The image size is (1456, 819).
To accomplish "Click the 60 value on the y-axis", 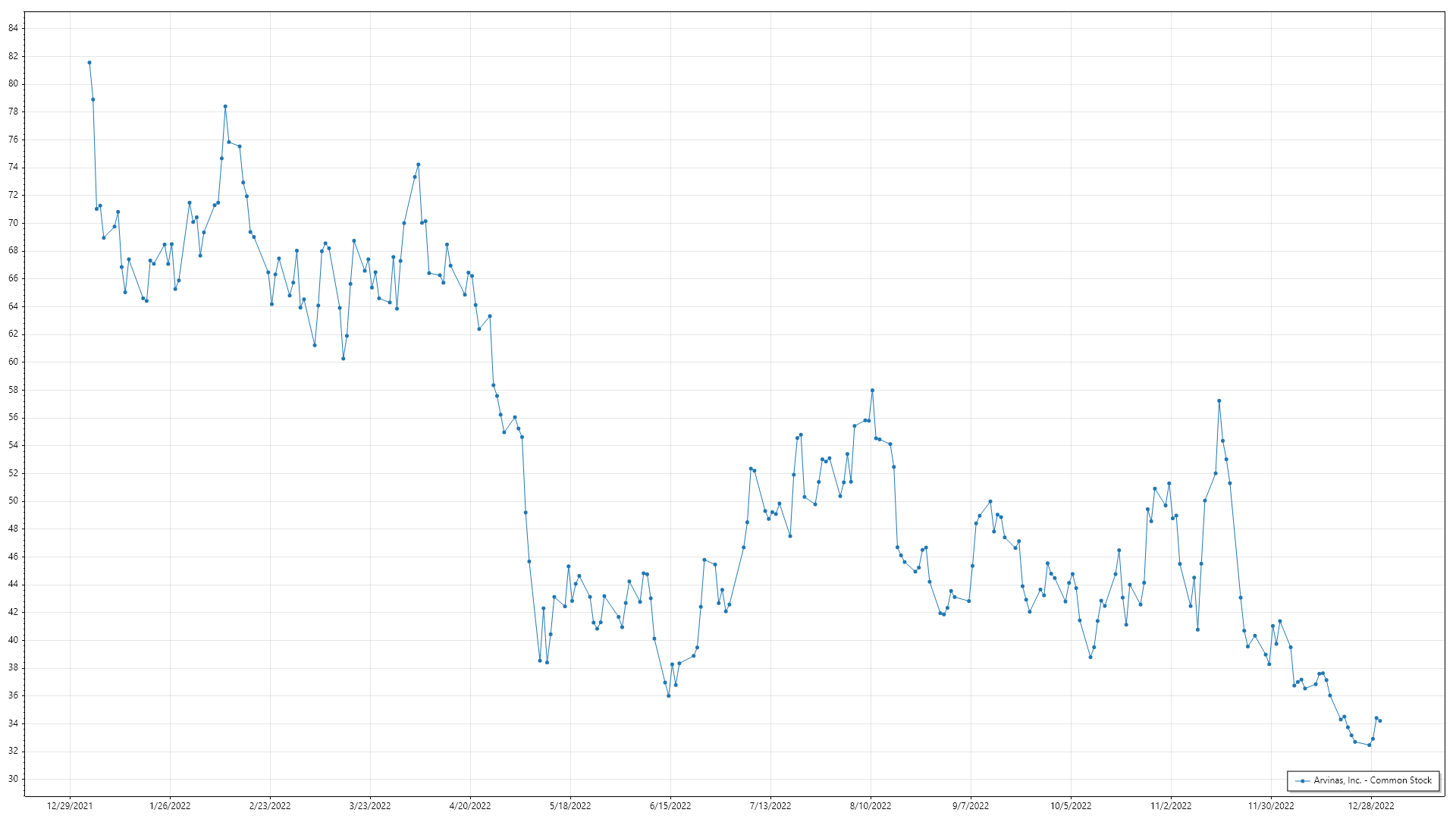I will click(14, 362).
